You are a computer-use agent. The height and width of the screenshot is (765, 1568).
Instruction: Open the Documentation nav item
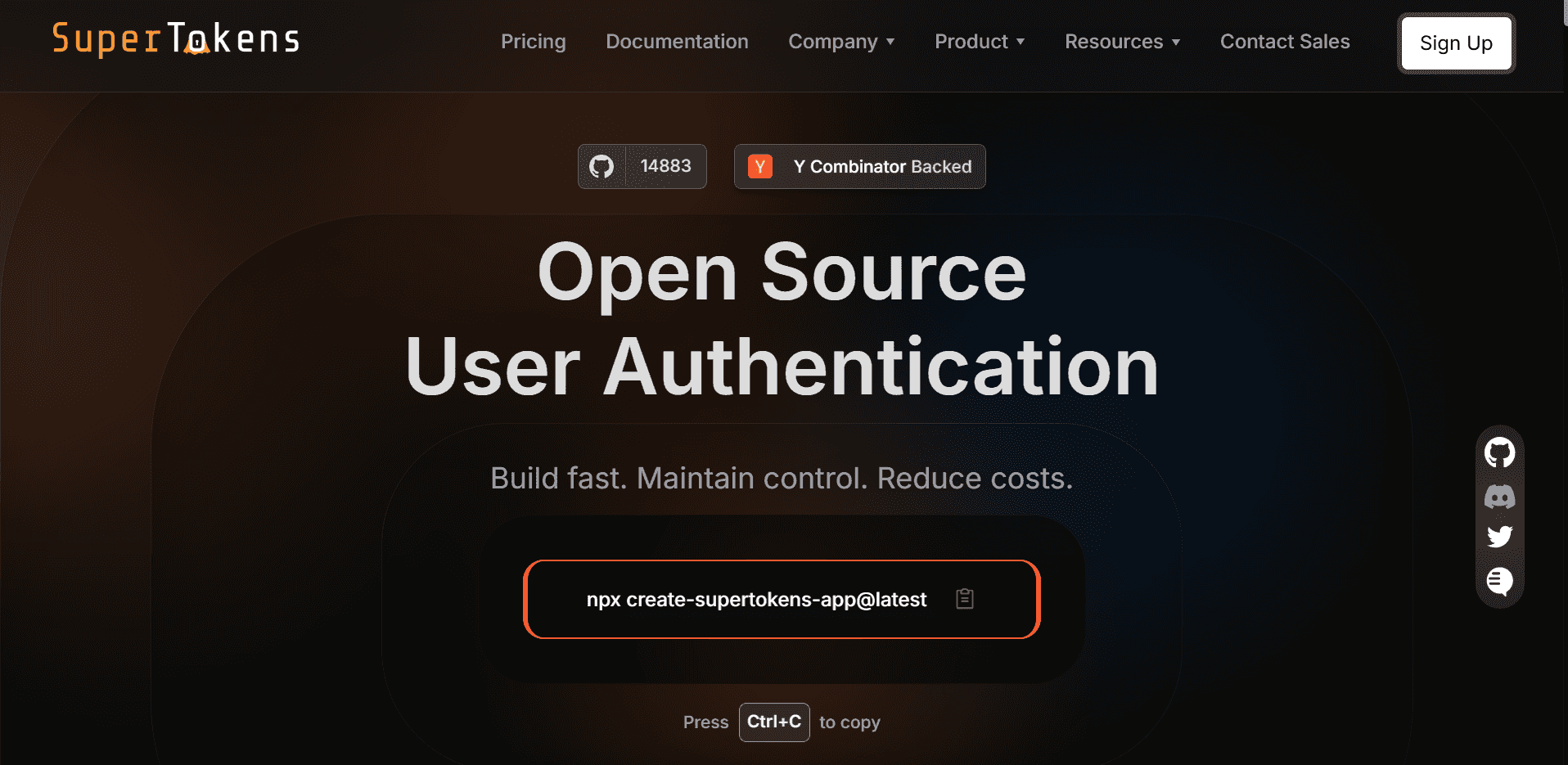click(677, 42)
